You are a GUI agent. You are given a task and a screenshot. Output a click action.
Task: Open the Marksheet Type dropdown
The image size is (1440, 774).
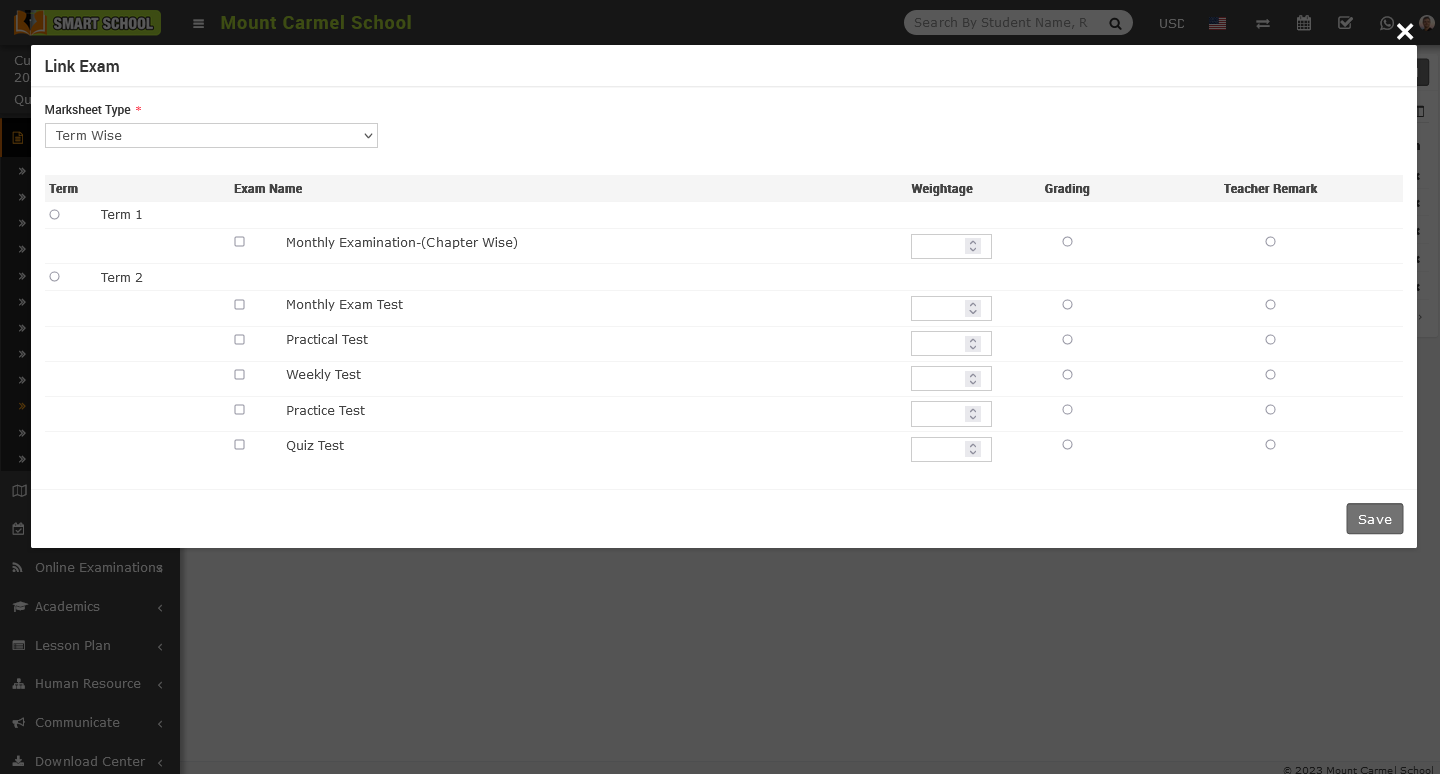coord(211,136)
